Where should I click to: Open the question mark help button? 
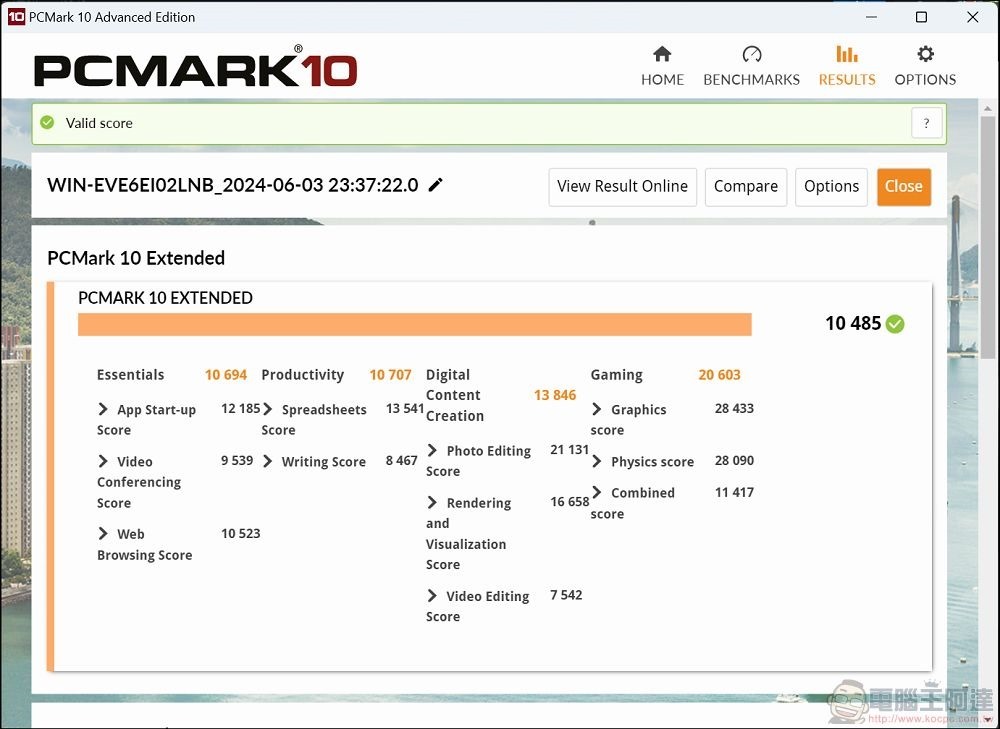[x=926, y=123]
